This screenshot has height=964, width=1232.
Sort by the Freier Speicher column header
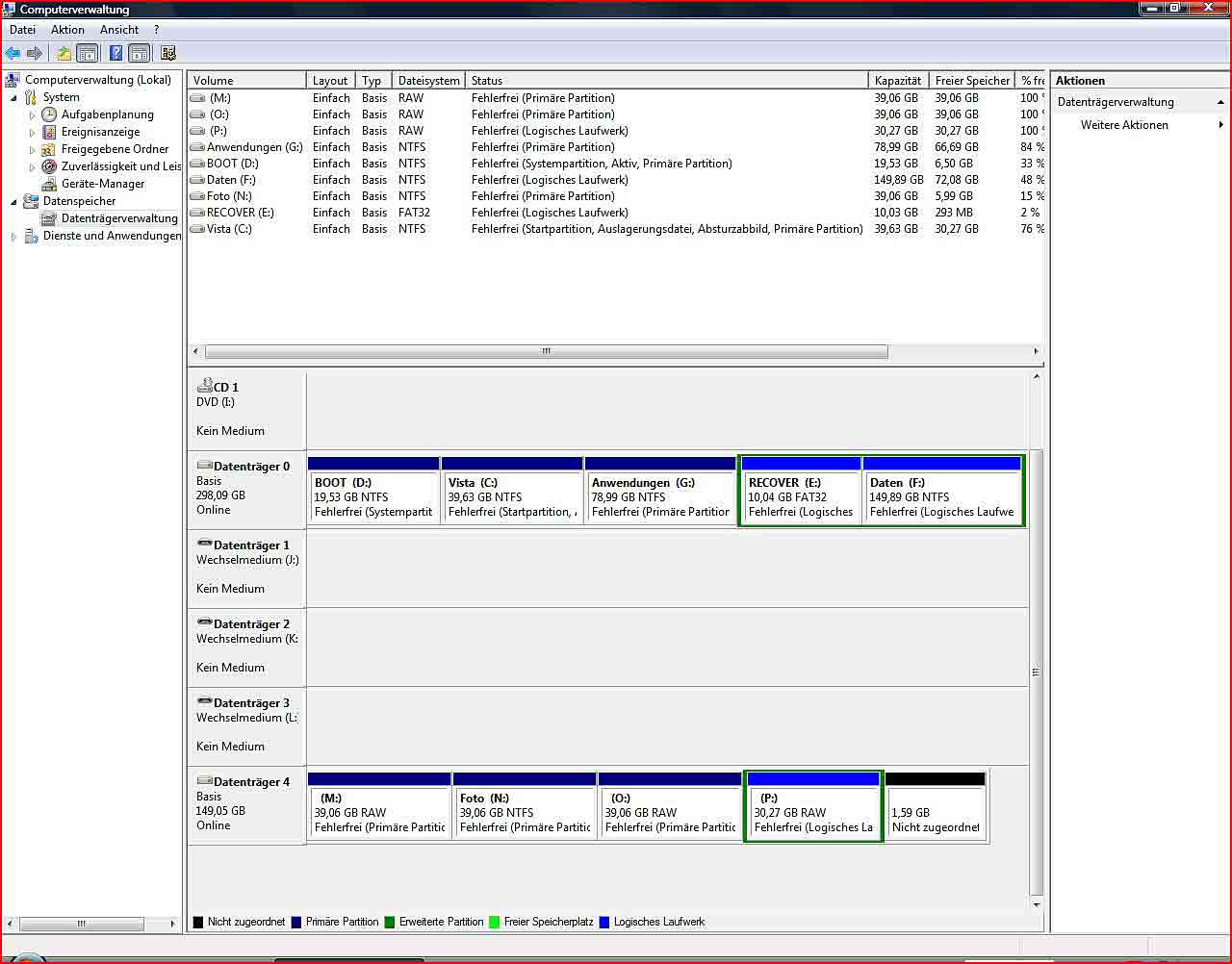(972, 81)
